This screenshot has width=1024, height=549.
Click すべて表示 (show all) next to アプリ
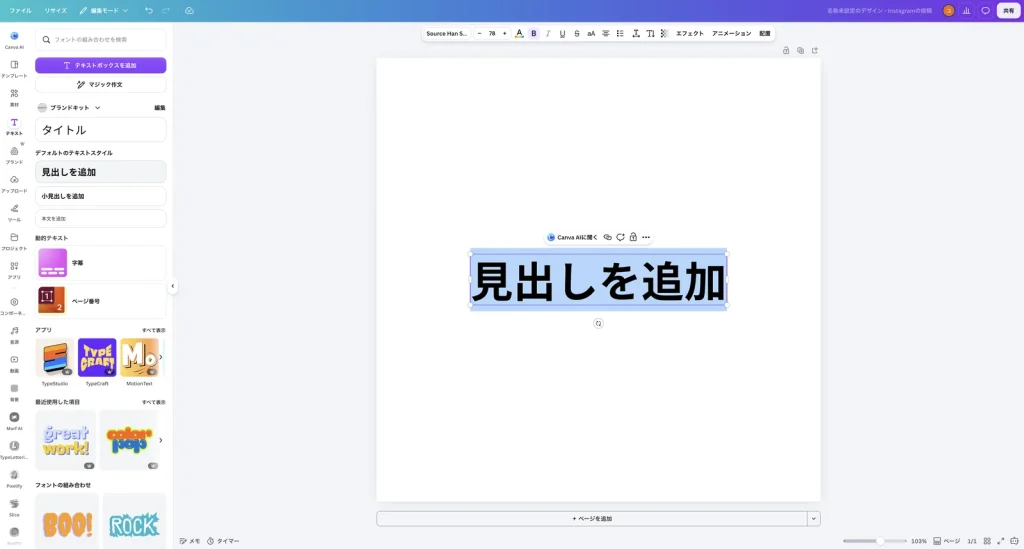(x=154, y=330)
